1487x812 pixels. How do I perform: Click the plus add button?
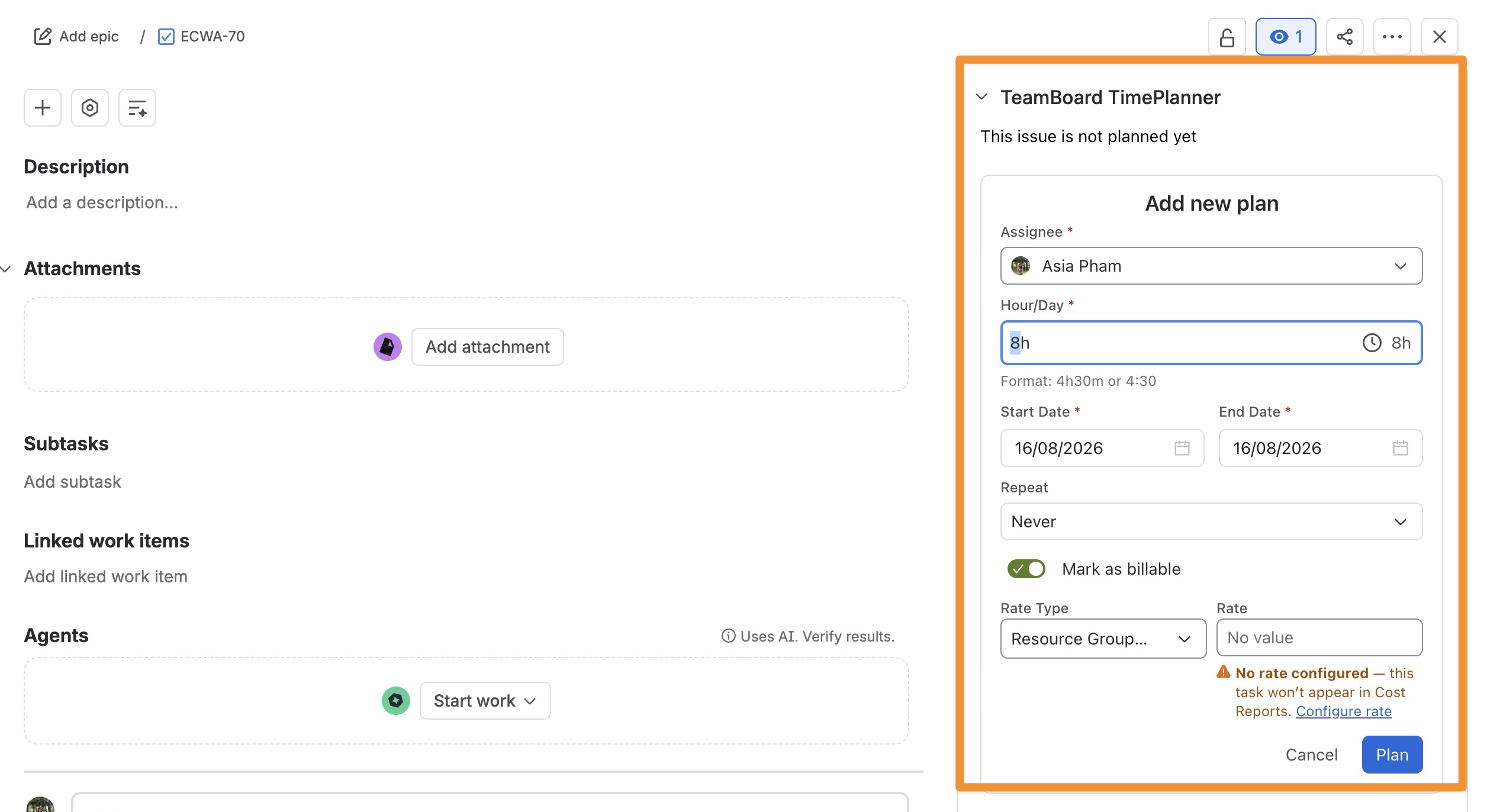(43, 108)
